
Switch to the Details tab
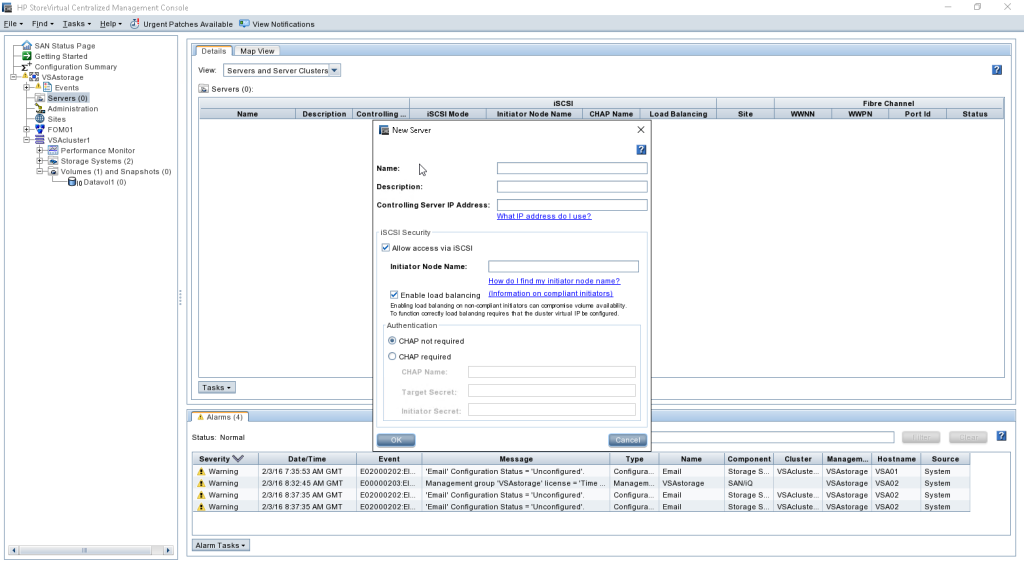(214, 51)
